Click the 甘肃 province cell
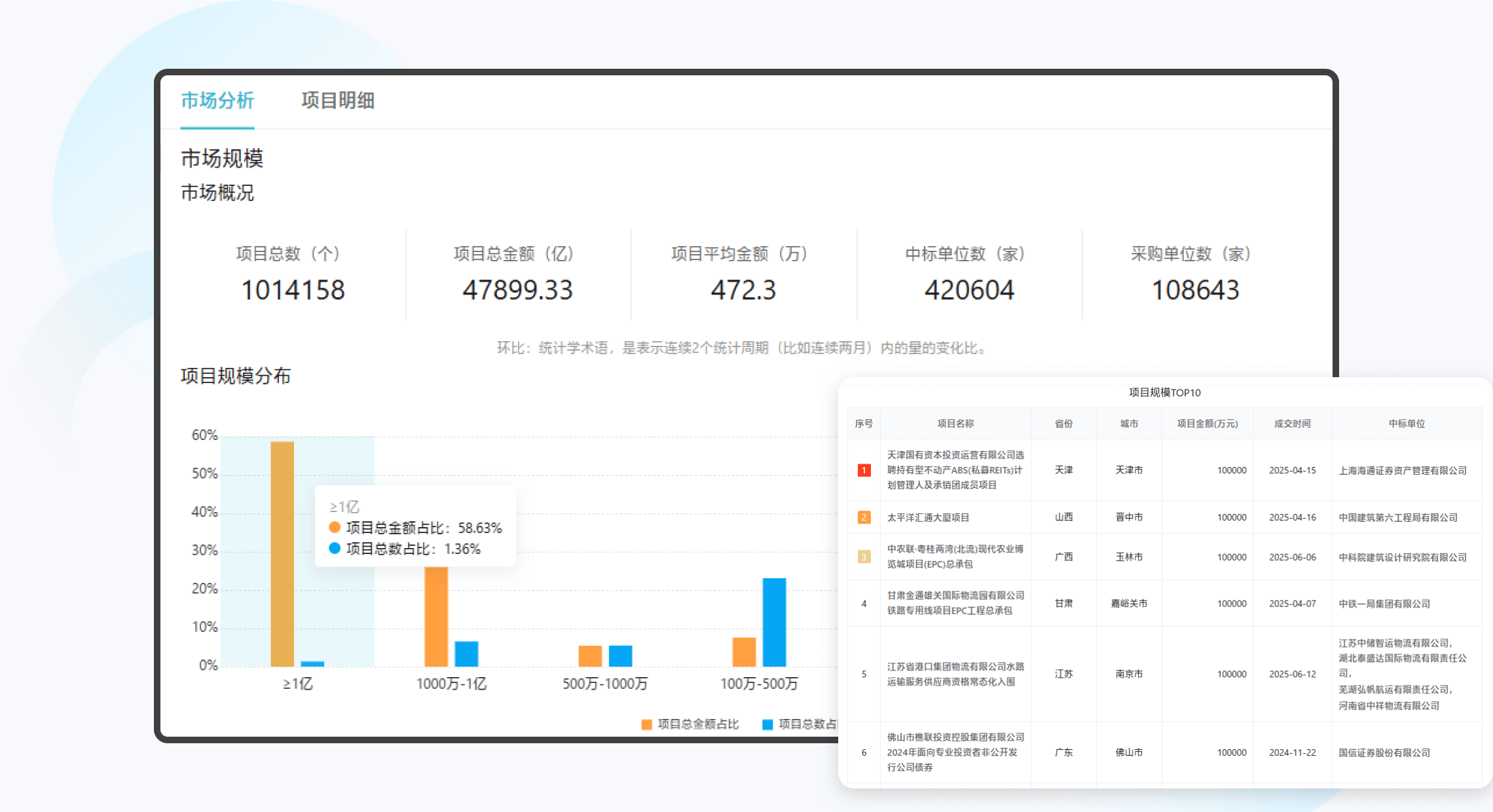Viewport: 1493px width, 812px height. tap(1063, 604)
